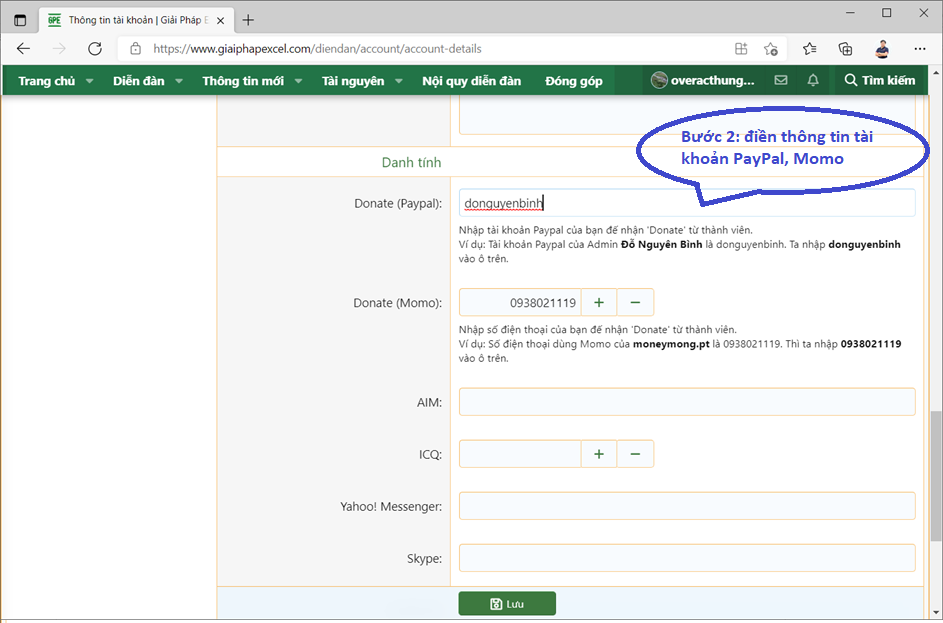Open the notifications bell icon
The width and height of the screenshot is (943, 623).
tap(813, 80)
